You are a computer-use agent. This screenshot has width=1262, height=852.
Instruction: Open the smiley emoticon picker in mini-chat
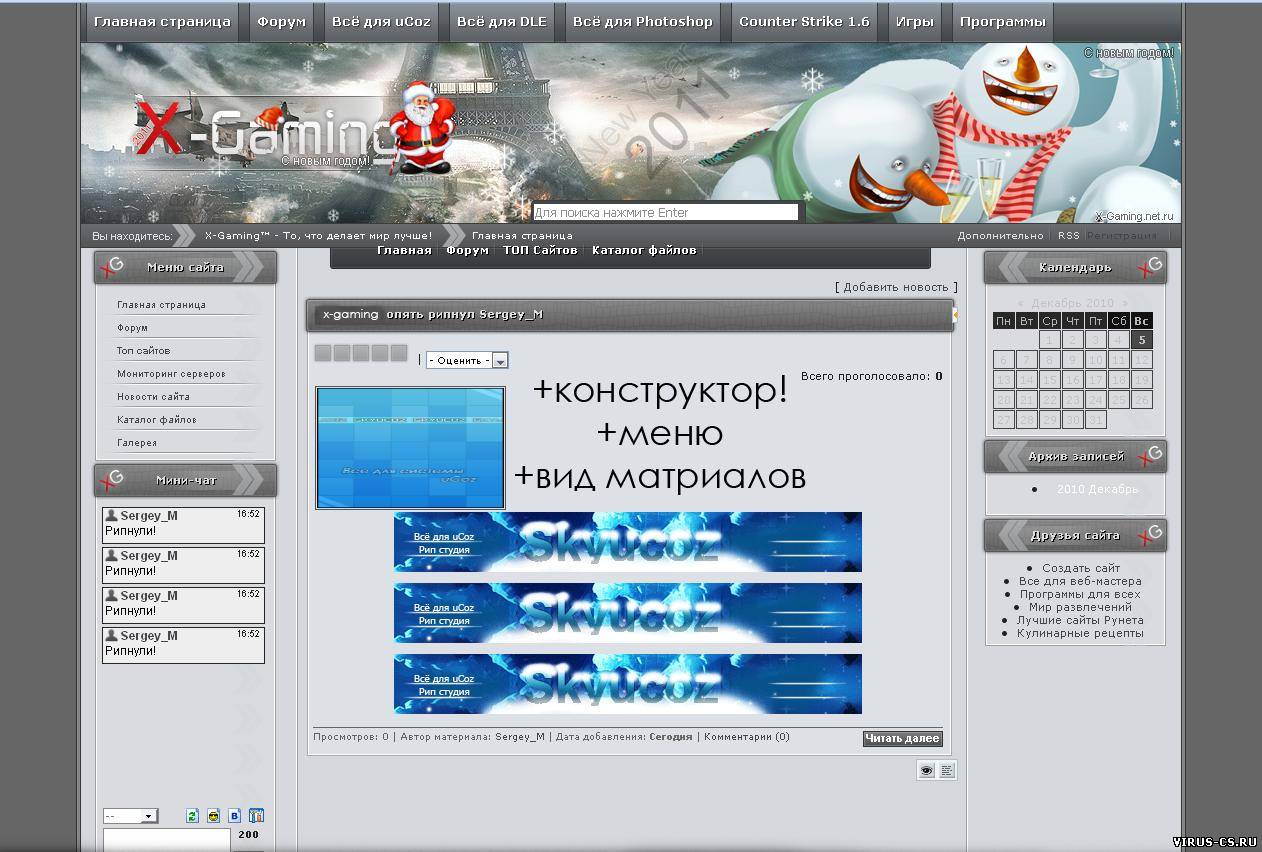(213, 816)
